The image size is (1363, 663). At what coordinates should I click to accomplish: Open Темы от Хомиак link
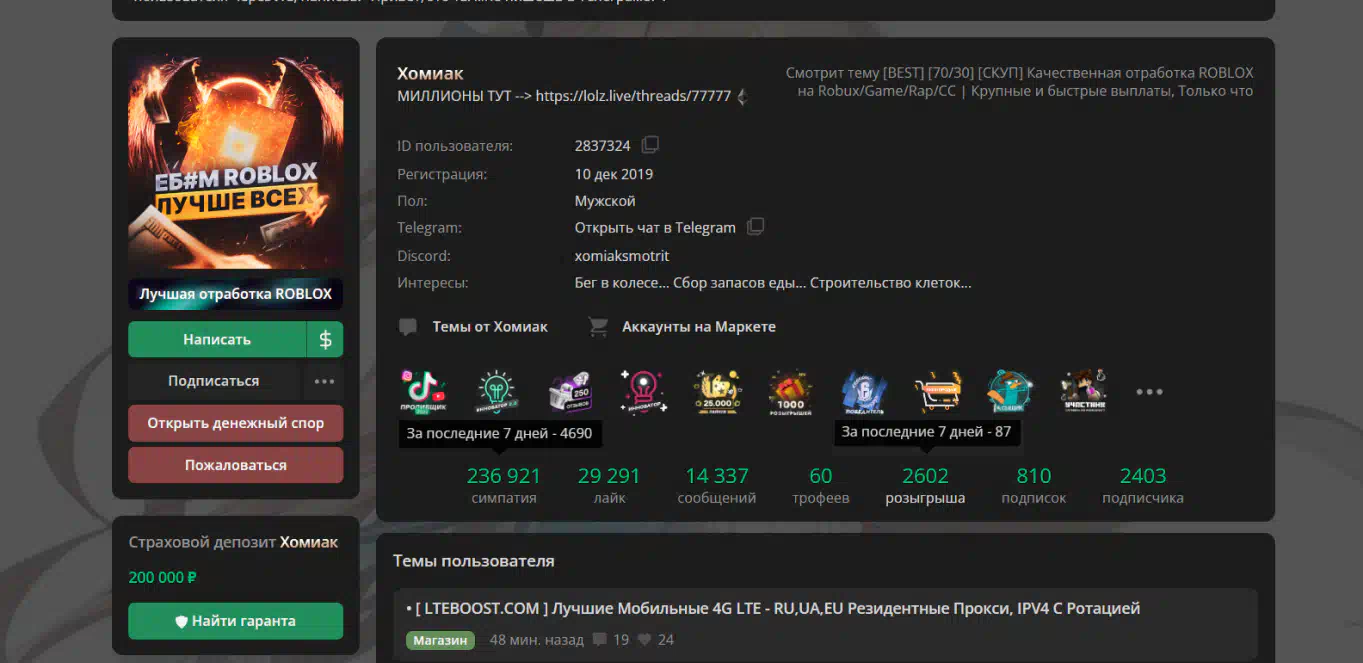(490, 327)
